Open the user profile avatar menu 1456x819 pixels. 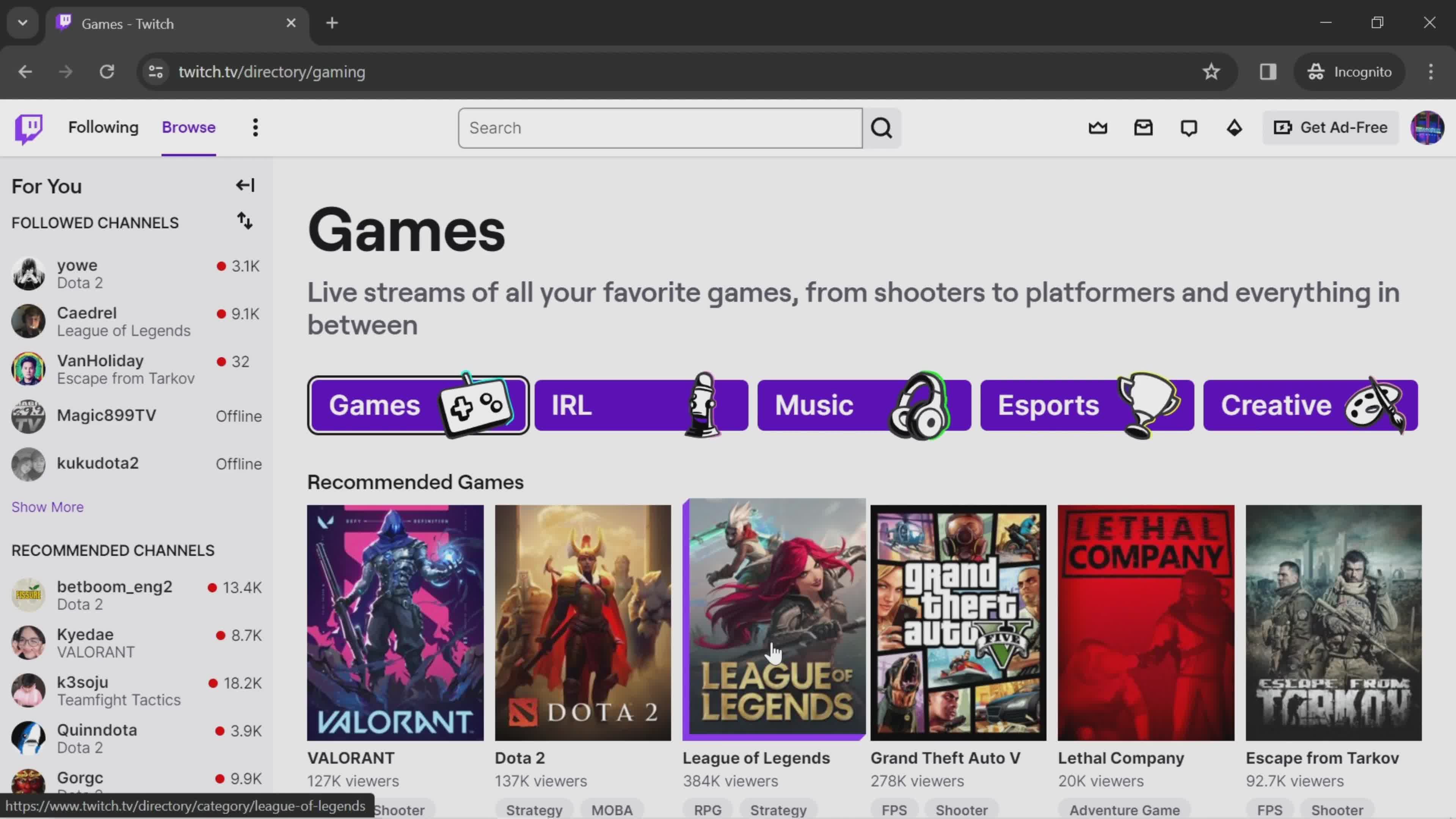point(1426,128)
